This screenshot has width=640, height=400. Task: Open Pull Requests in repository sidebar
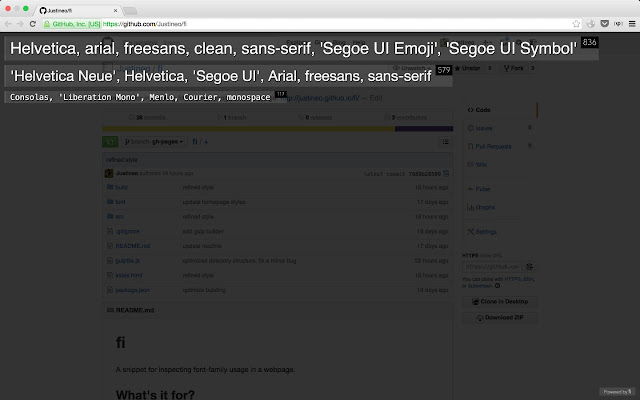(493, 145)
